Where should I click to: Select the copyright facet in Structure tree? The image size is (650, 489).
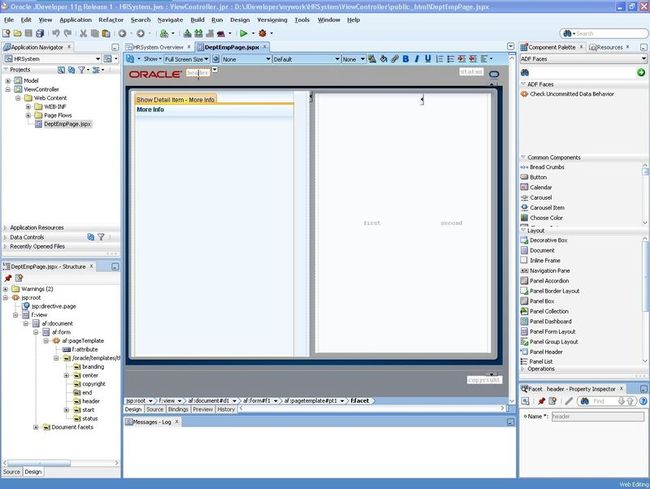click(x=94, y=384)
